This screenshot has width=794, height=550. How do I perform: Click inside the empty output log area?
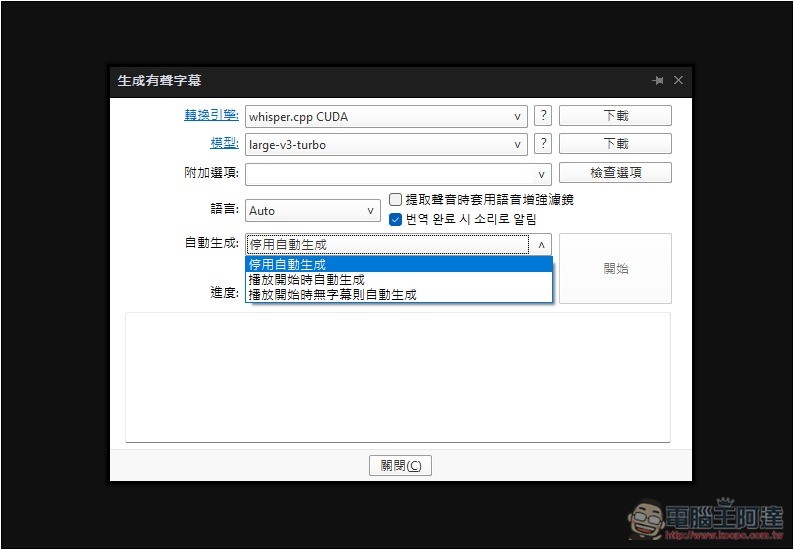pos(398,377)
